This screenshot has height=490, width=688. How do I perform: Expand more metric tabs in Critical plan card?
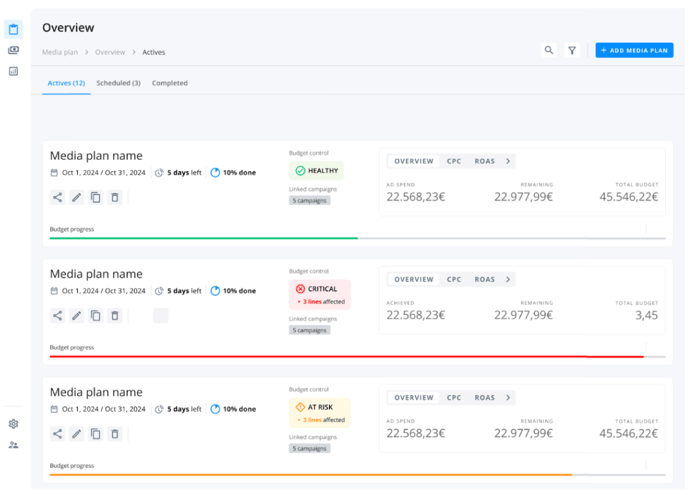(508, 279)
